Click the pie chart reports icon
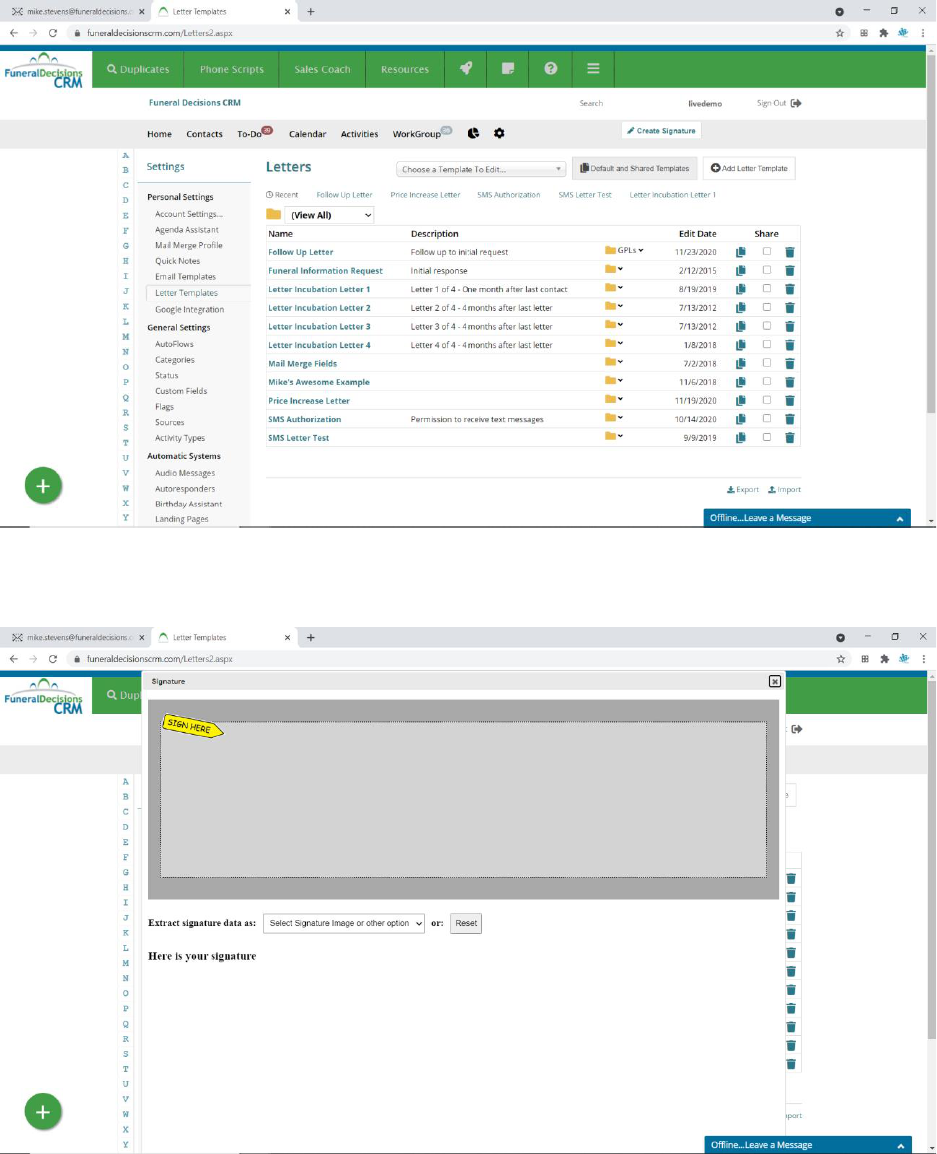937x1154 pixels. click(x=474, y=133)
